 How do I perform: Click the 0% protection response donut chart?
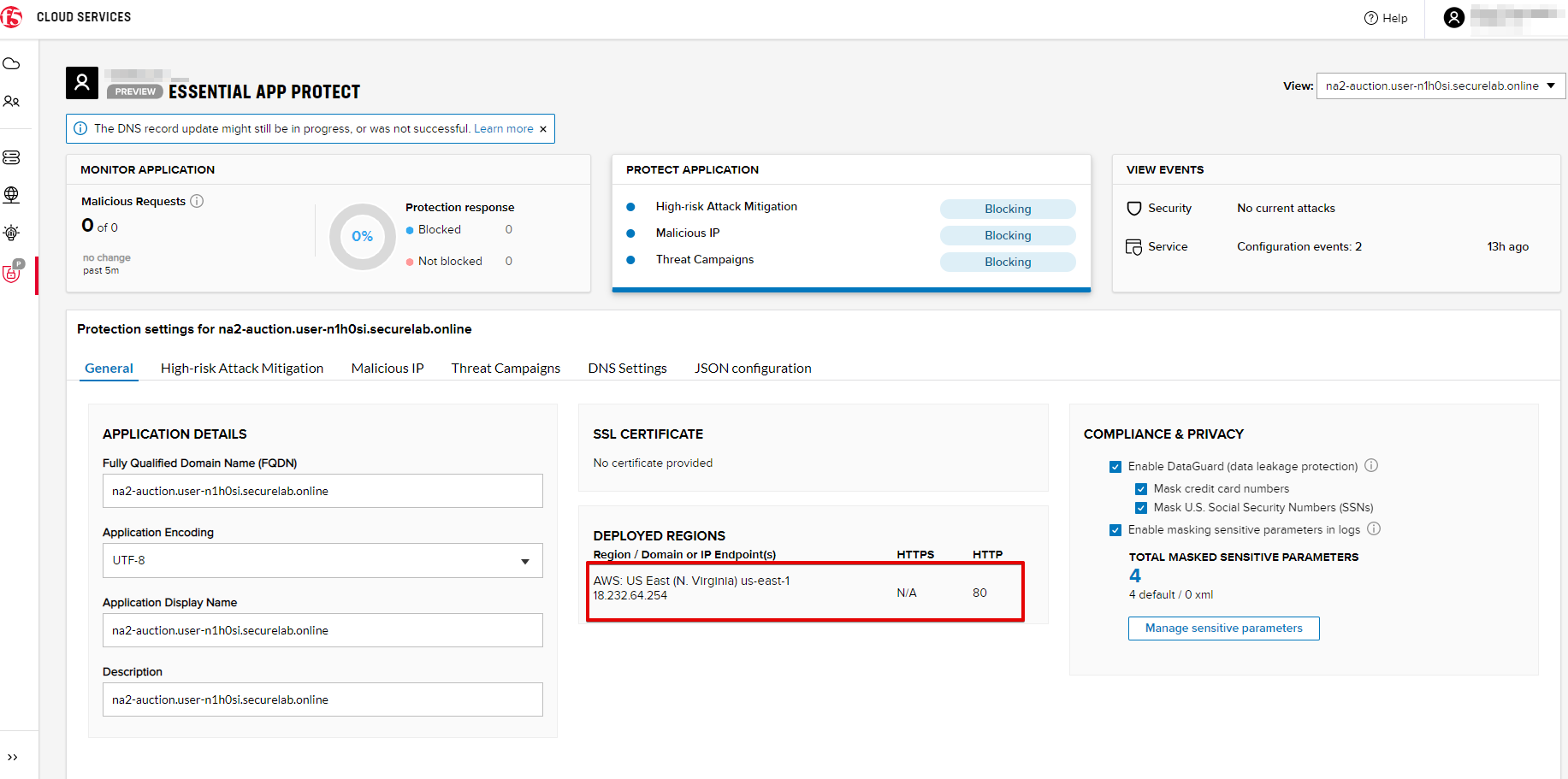pos(362,237)
